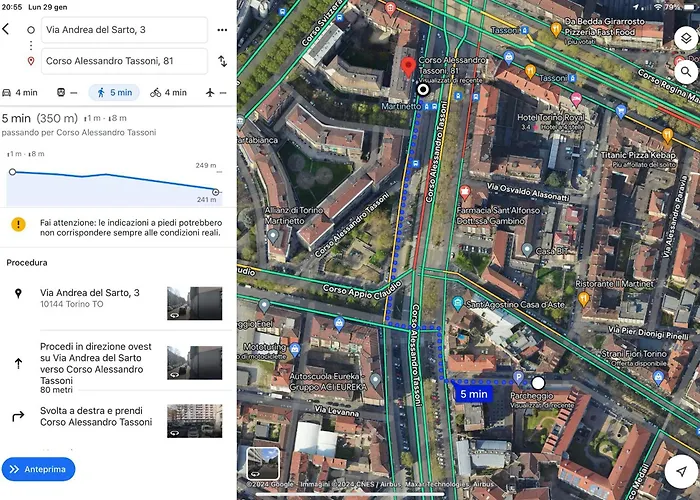Choose cycling mode 4 min
The width and height of the screenshot is (700, 500).
coord(168,92)
